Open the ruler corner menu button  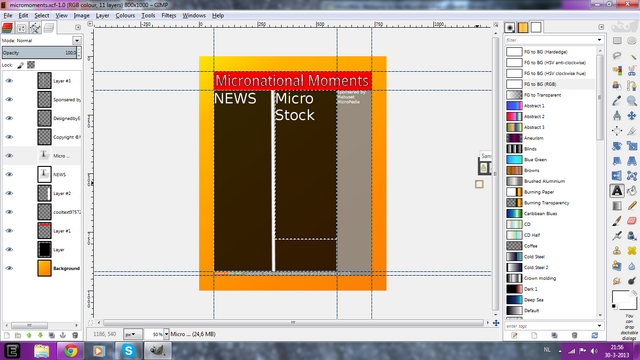pyautogui.click(x=90, y=24)
